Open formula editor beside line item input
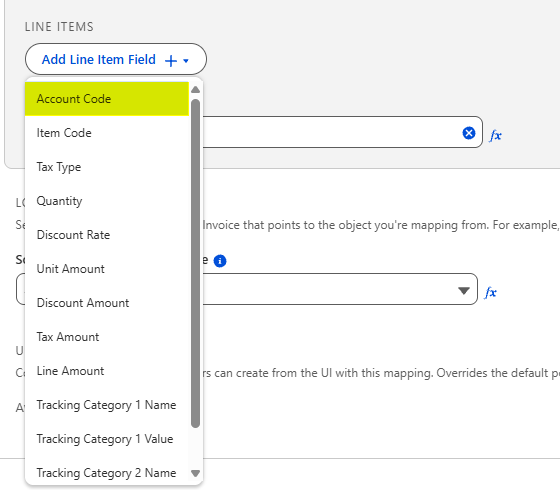 (495, 135)
